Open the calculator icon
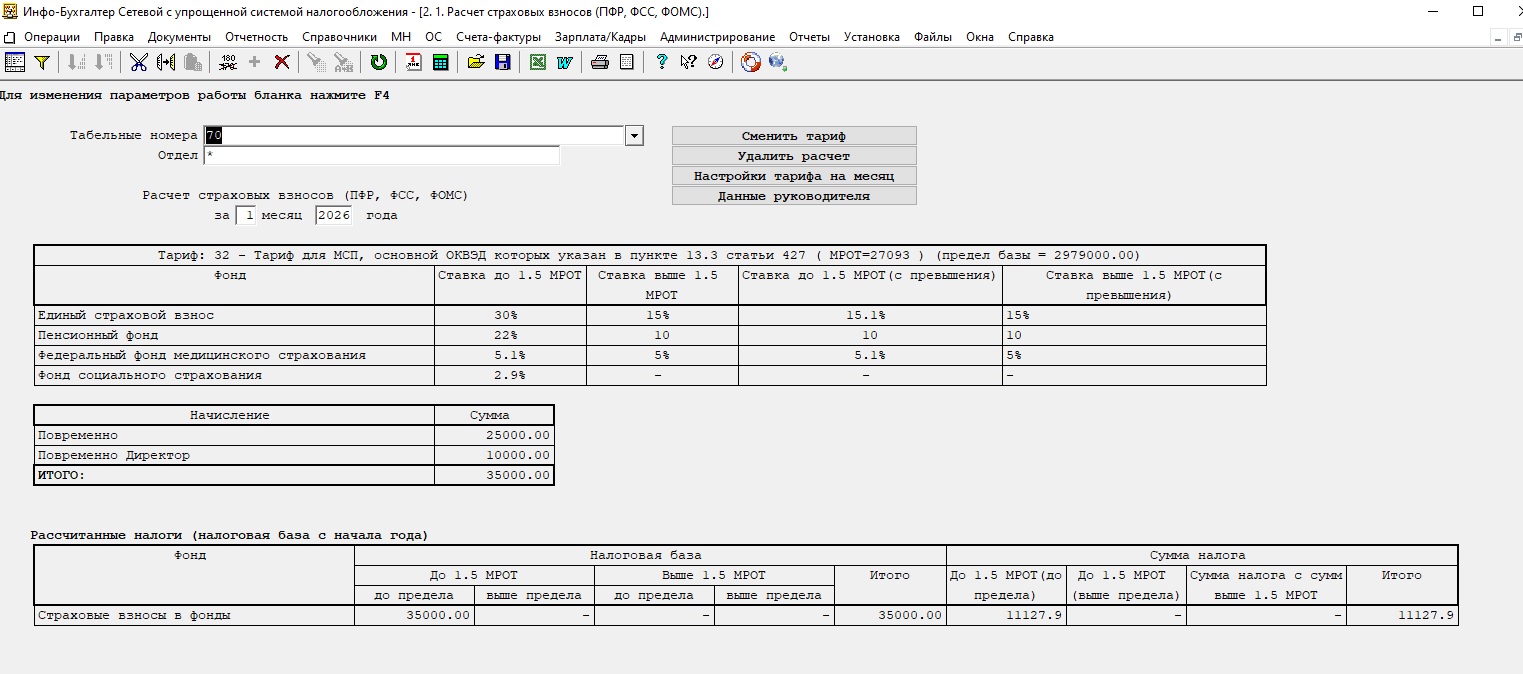This screenshot has height=674, width=1523. (439, 62)
